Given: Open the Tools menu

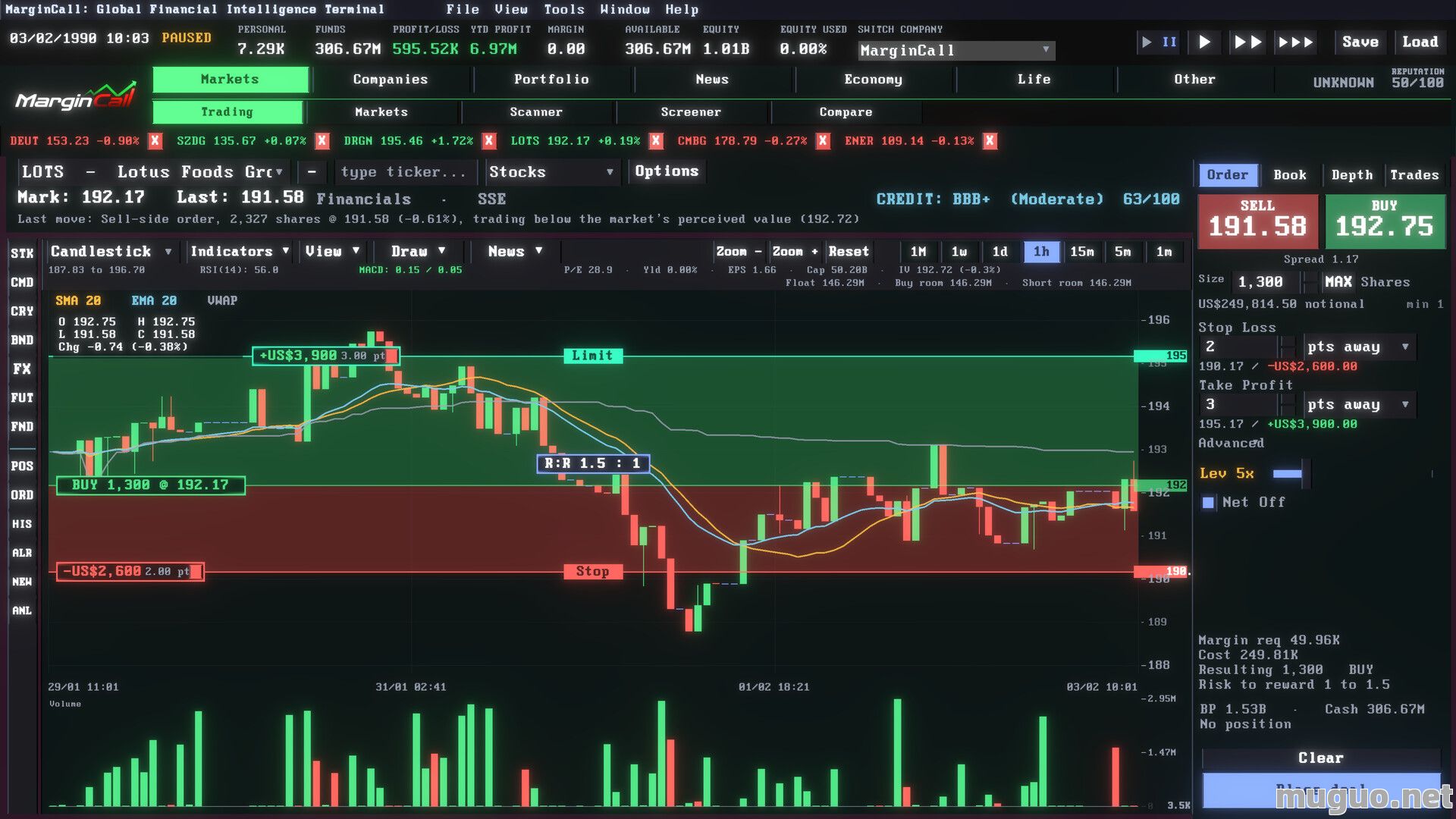Looking at the screenshot, I should click(x=564, y=10).
